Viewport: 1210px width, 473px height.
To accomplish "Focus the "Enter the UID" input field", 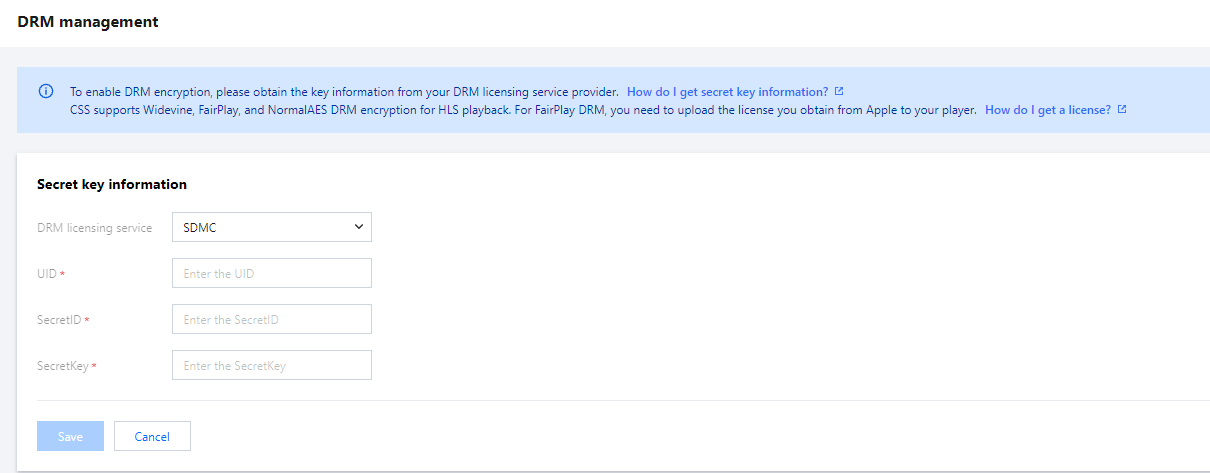I will point(271,273).
